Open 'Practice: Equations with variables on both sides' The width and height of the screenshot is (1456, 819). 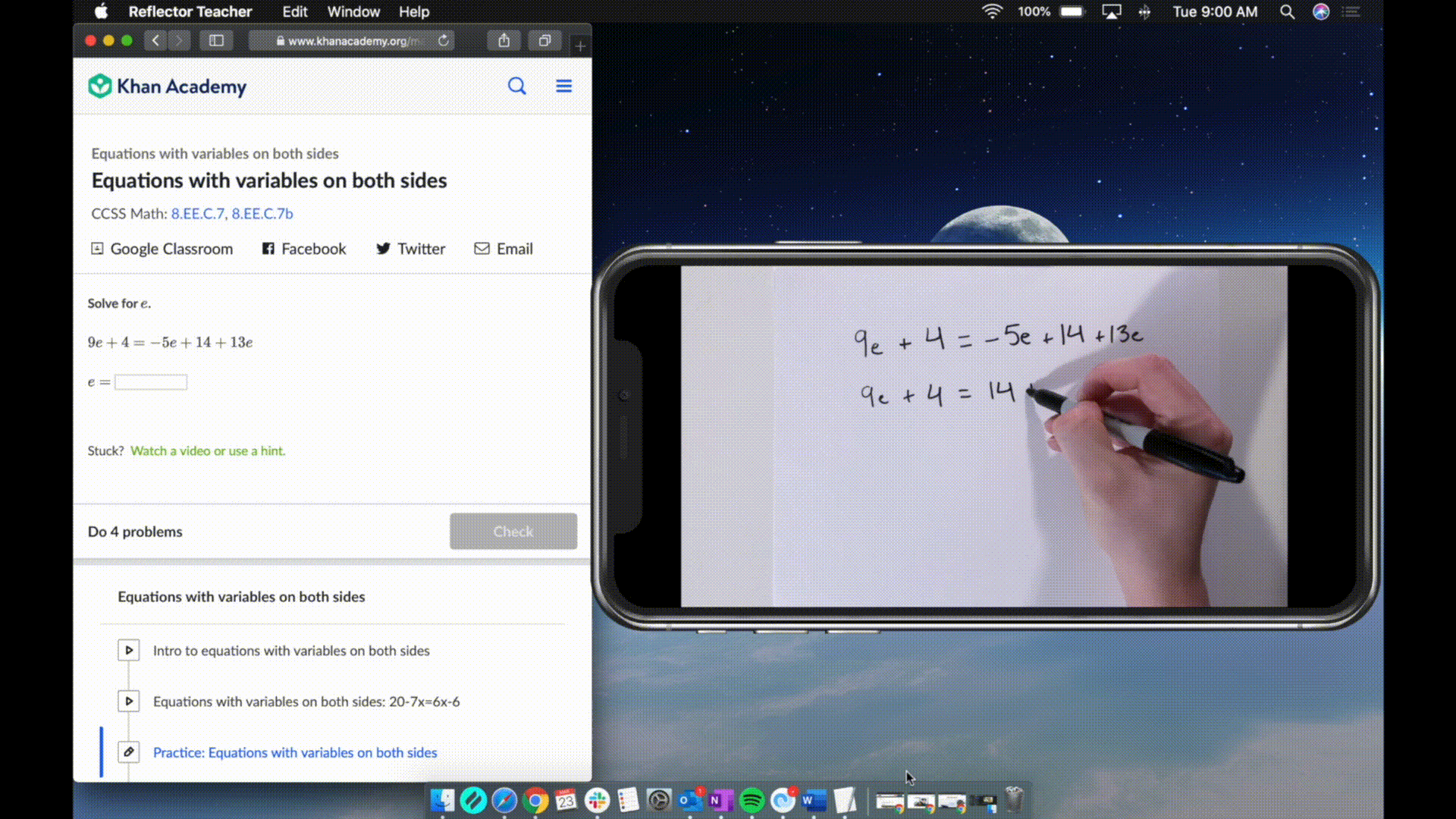coord(295,752)
